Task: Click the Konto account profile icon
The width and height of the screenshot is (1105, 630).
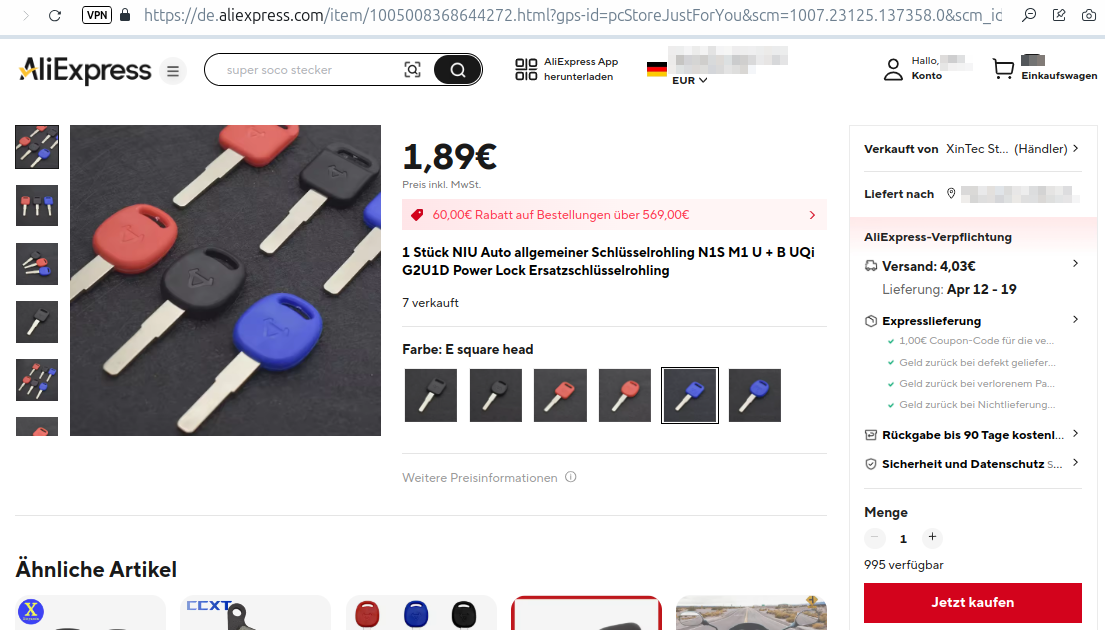Action: (893, 69)
